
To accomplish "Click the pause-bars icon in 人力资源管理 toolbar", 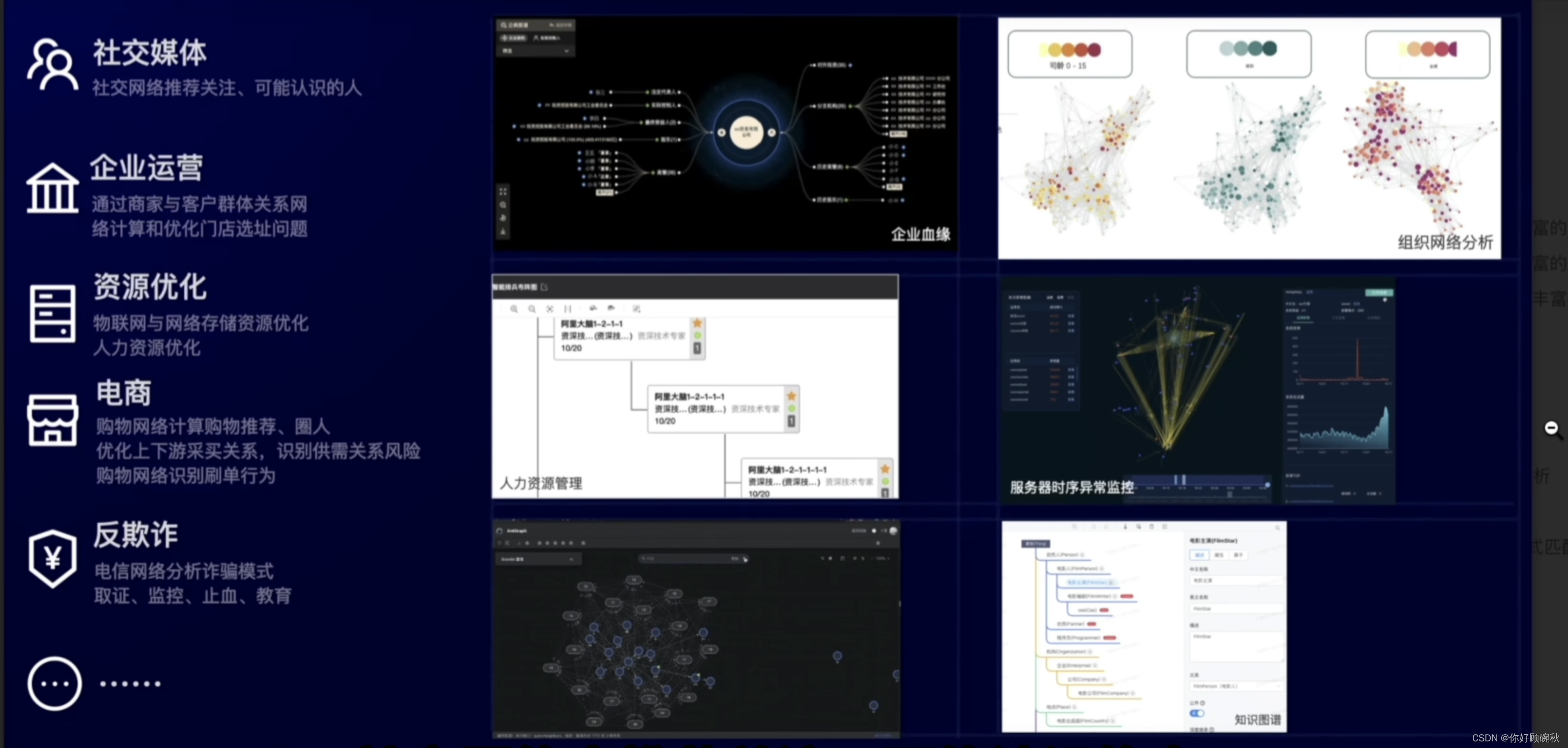I will click(567, 309).
